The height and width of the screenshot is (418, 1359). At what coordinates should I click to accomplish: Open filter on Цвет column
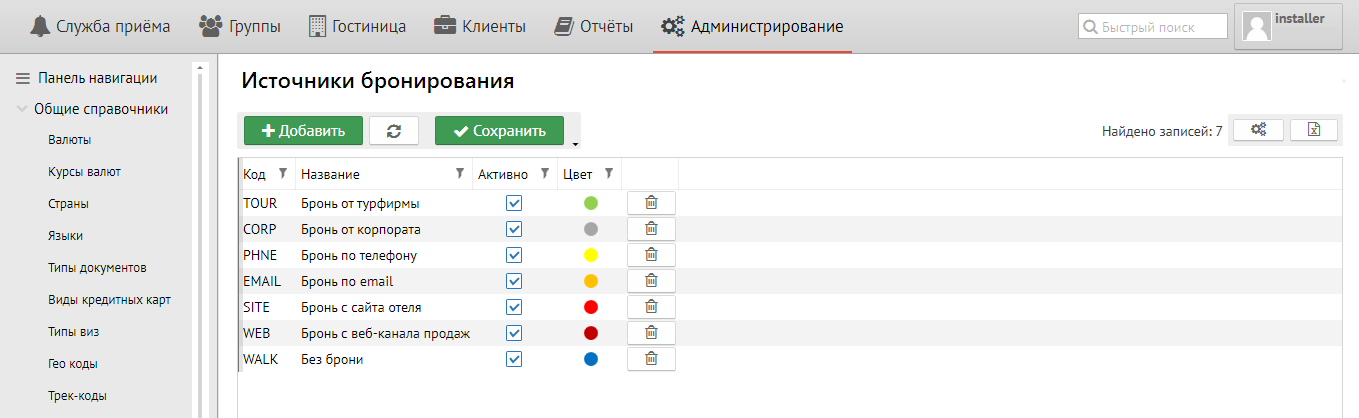(608, 173)
